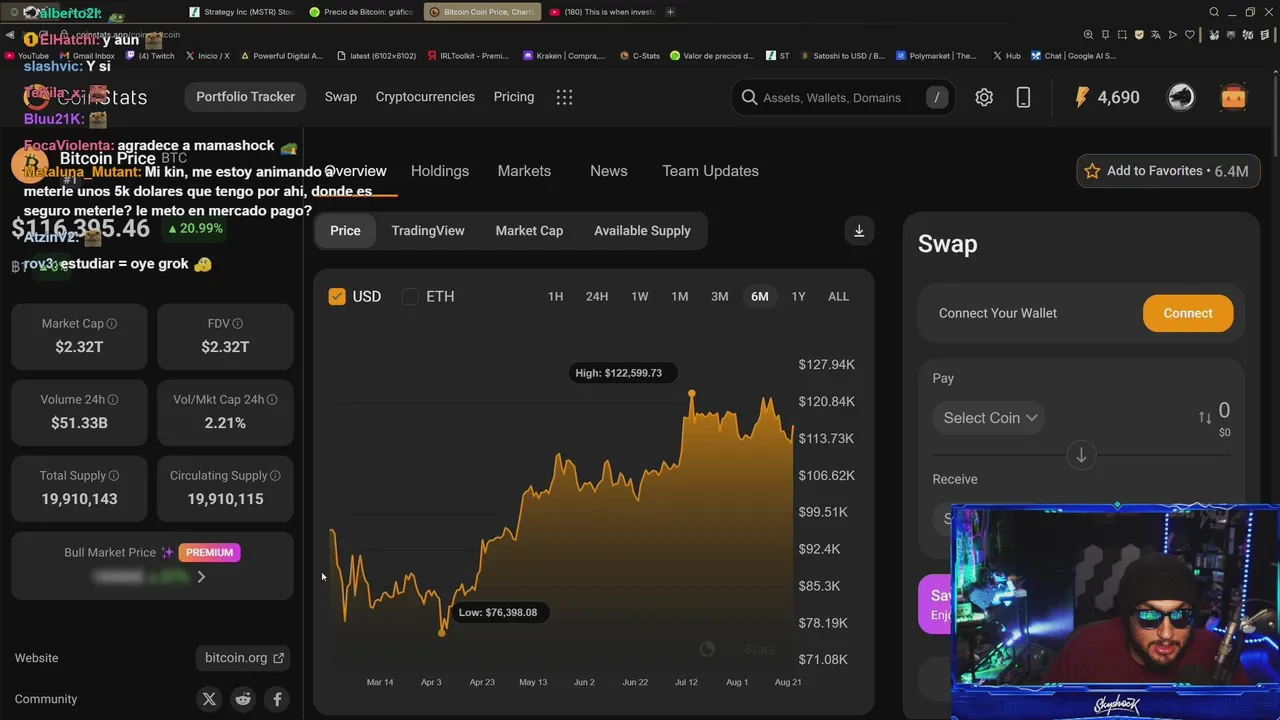Show the Available Supply chart tab
This screenshot has width=1280, height=720.
642,230
